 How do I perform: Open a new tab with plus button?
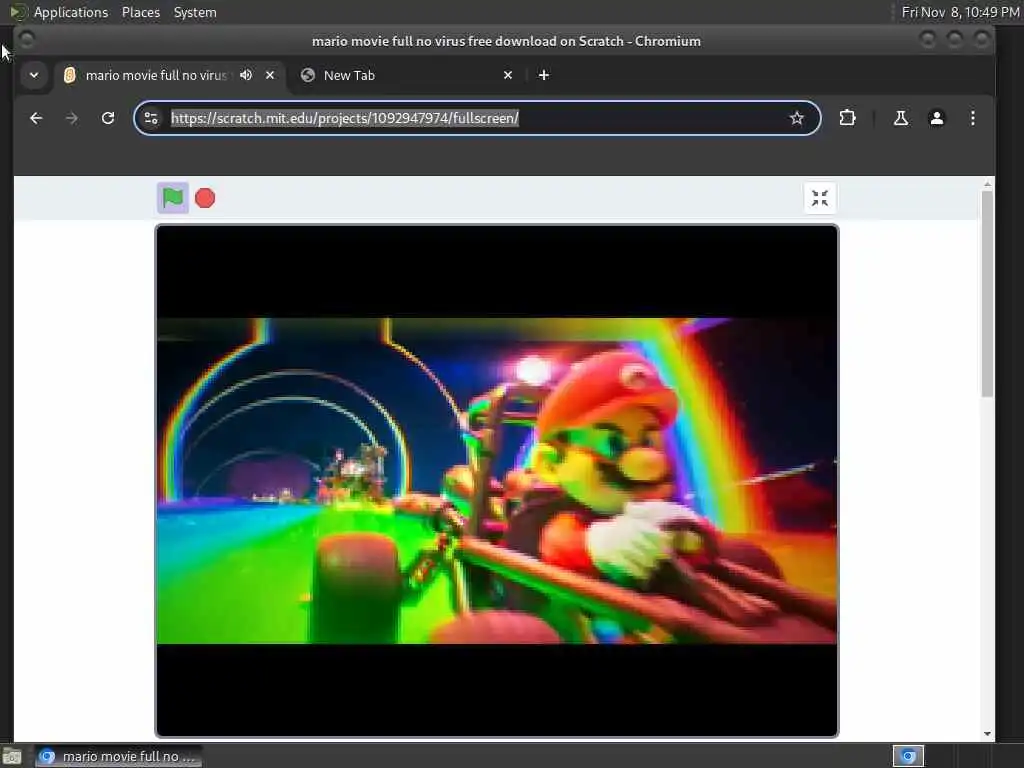coord(543,75)
